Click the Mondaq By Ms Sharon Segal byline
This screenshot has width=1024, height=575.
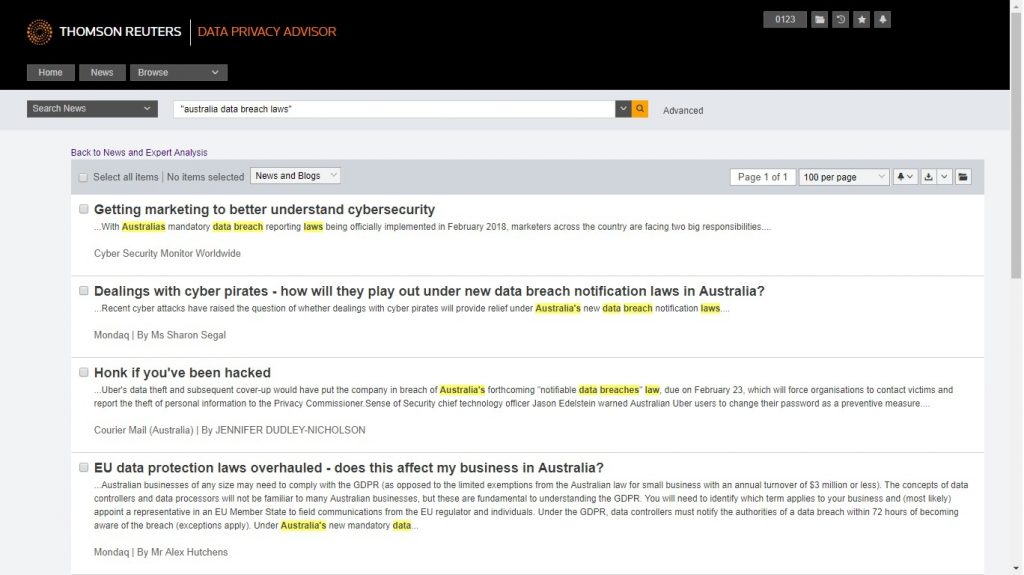[160, 335]
